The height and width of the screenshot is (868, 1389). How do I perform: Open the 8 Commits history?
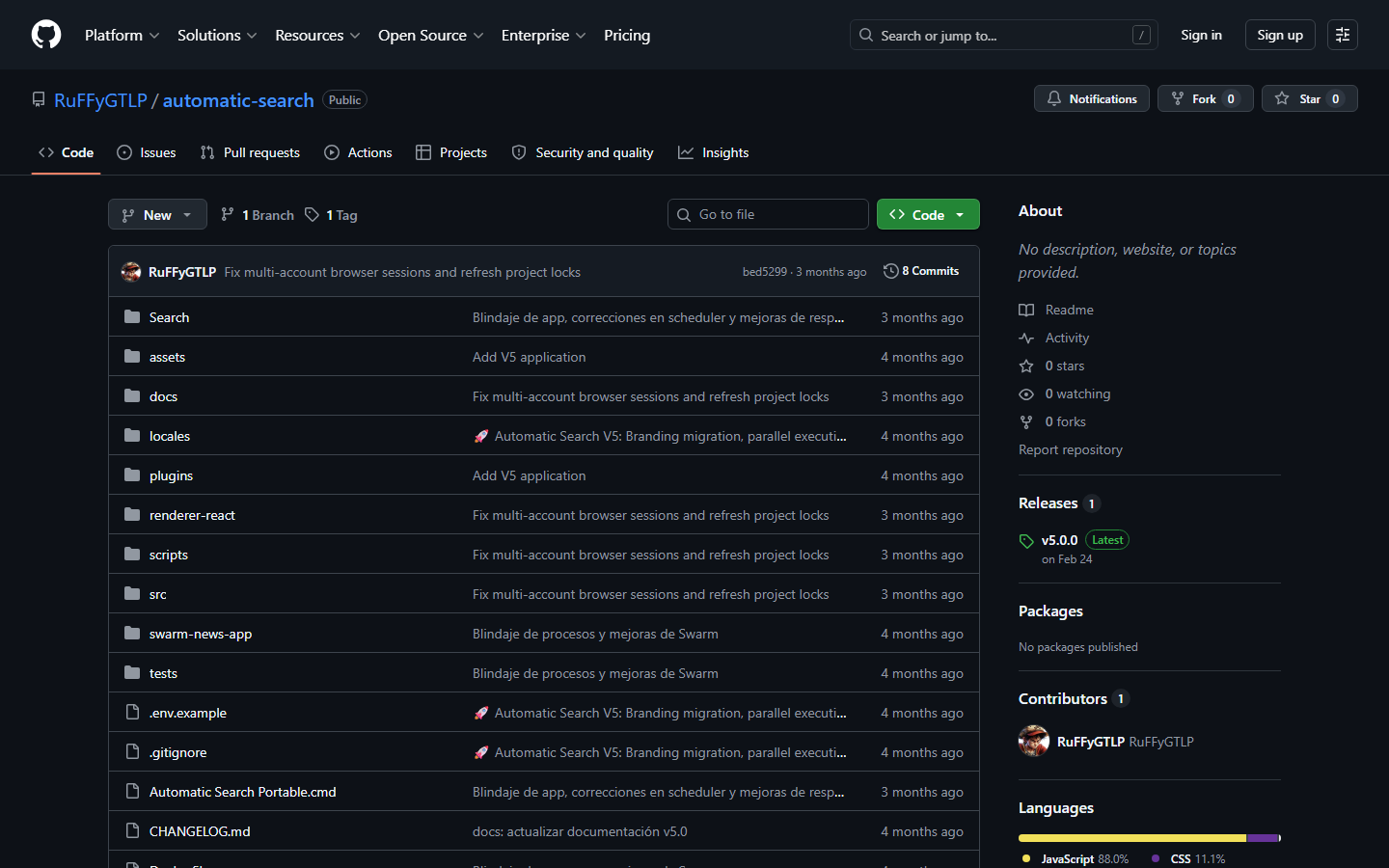coord(921,271)
